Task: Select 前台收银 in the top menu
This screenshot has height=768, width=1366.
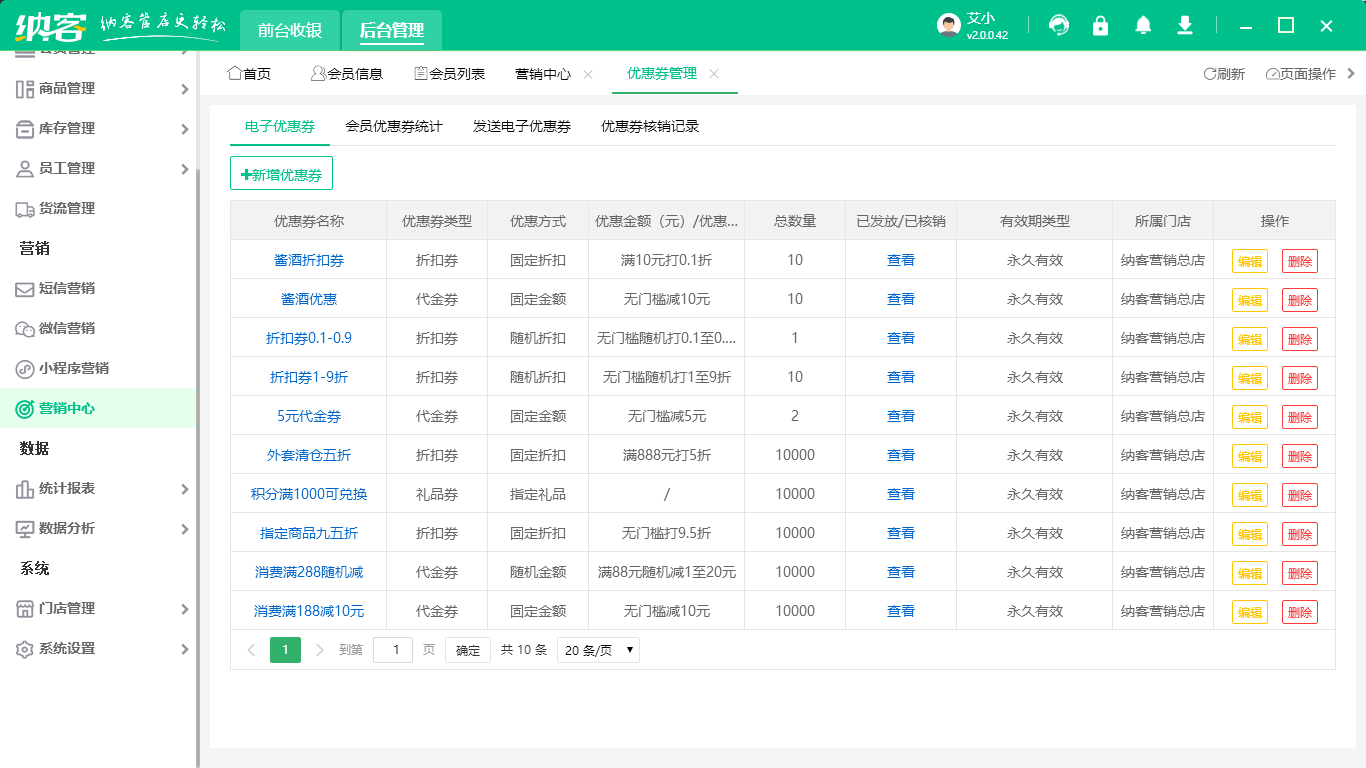Action: pos(289,31)
